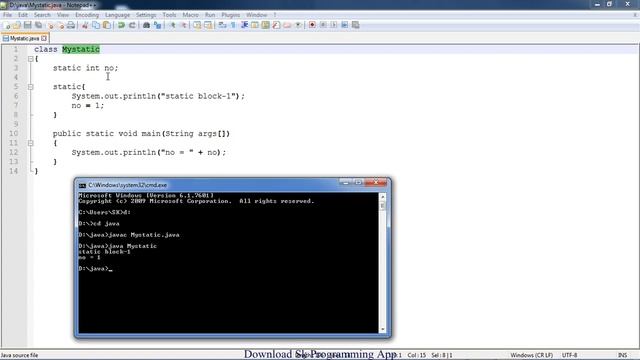Open the Search menu

click(42, 15)
